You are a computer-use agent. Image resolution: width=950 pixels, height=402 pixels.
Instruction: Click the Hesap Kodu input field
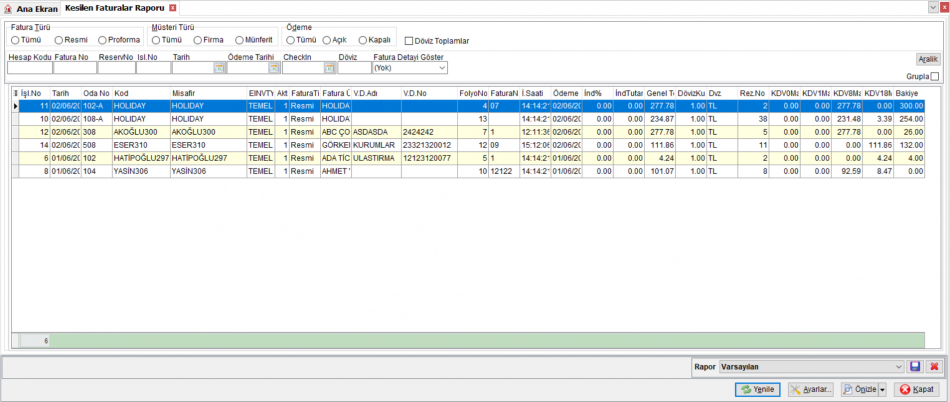click(x=30, y=68)
